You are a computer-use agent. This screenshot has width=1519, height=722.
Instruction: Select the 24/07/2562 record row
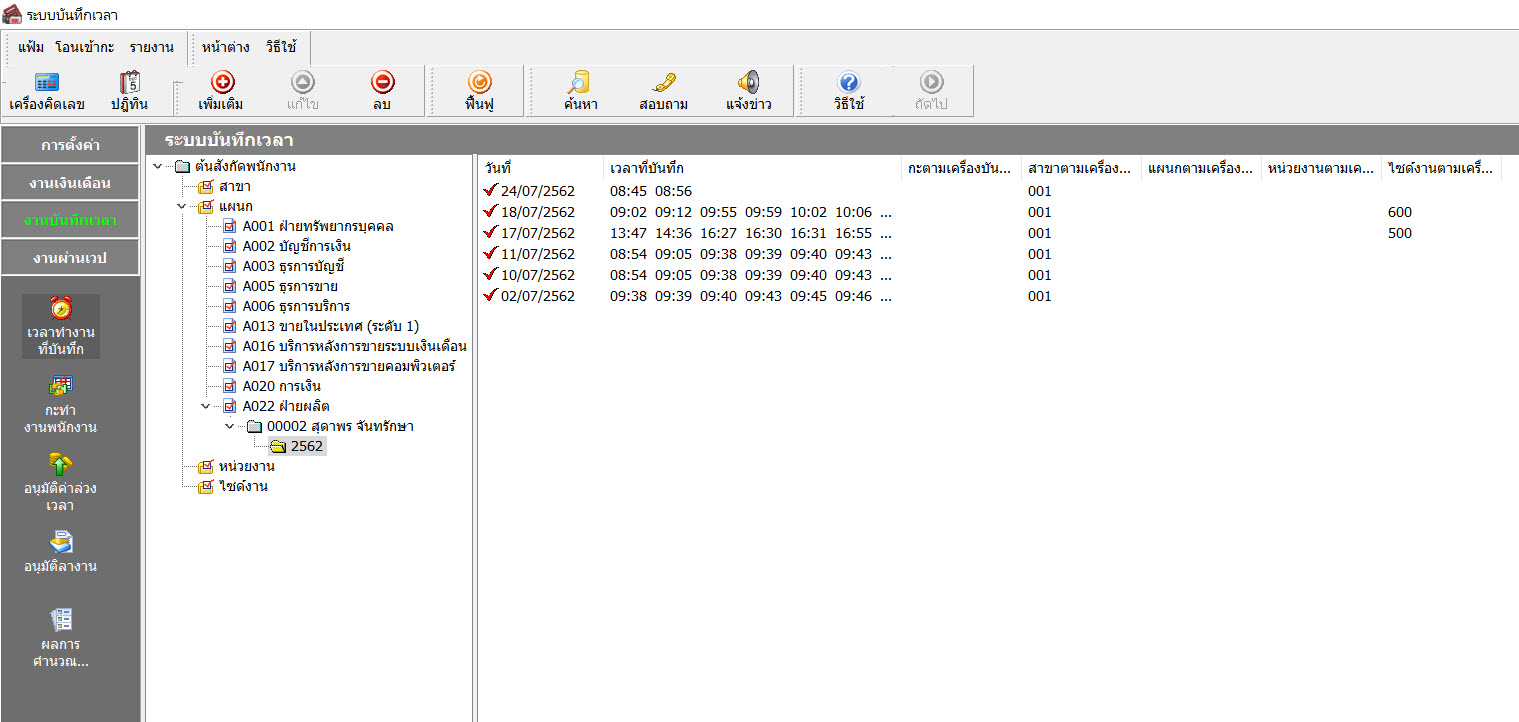click(x=990, y=191)
